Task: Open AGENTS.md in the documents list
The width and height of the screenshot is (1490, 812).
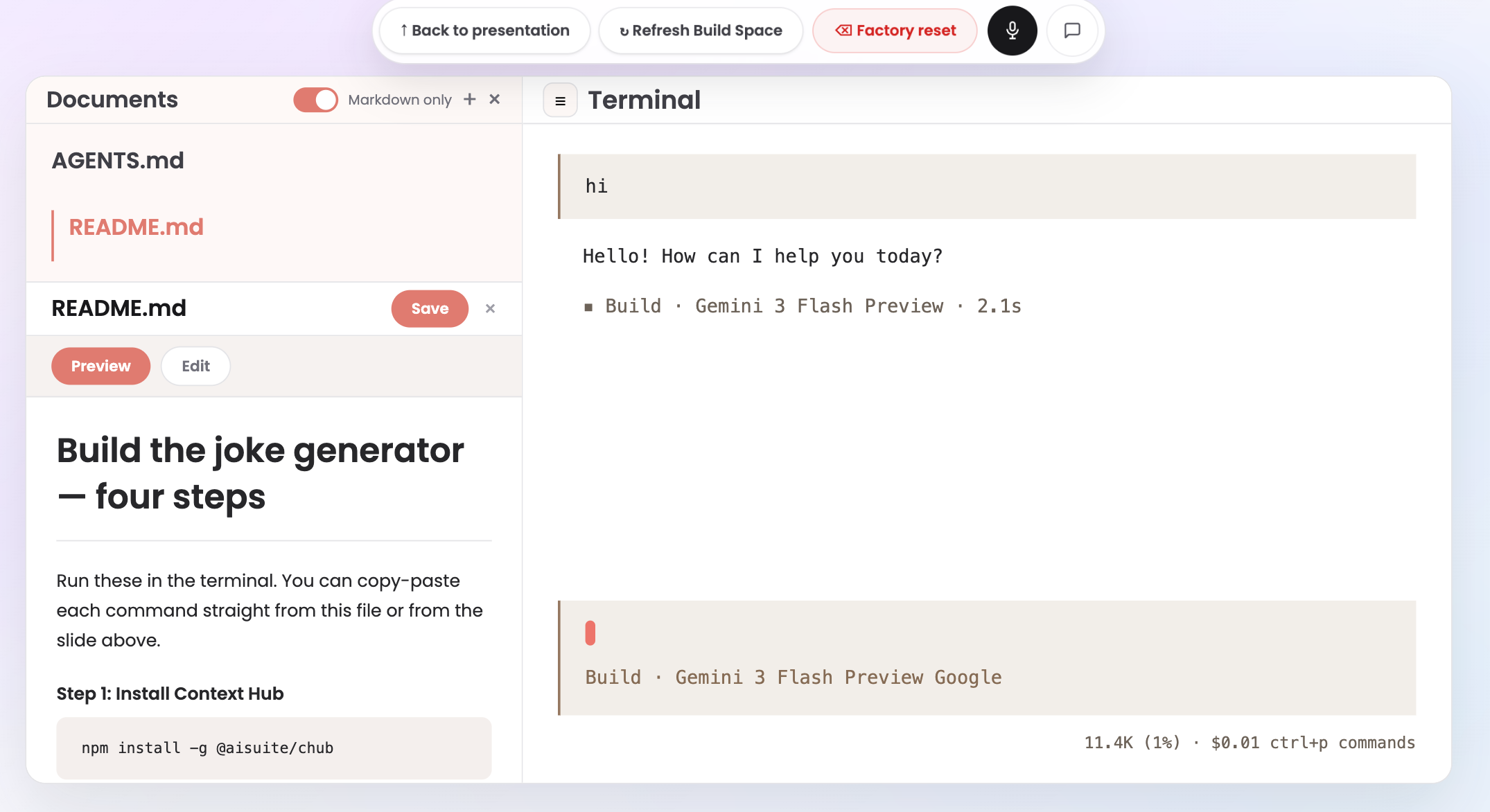Action: point(118,160)
